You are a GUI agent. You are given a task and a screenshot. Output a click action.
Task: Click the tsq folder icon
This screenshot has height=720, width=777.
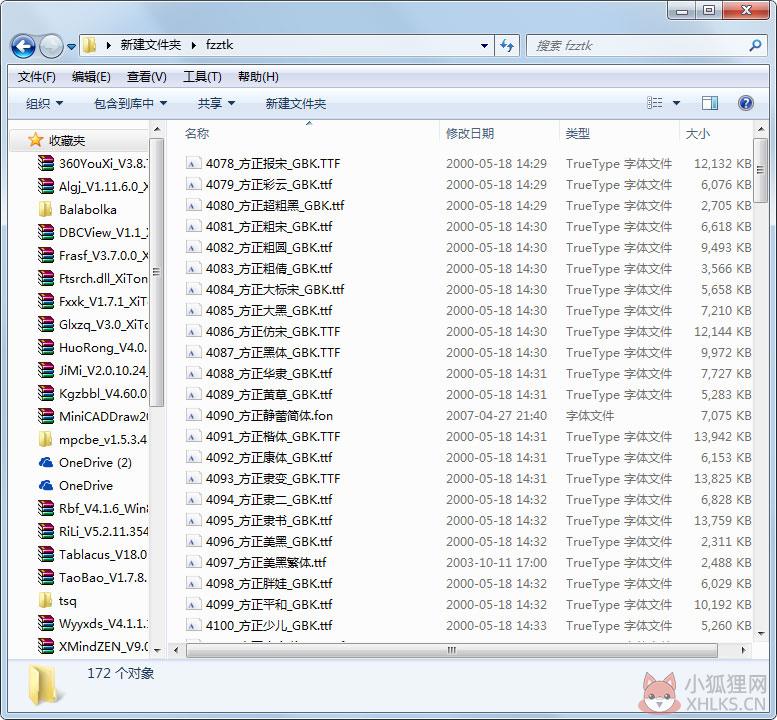click(46, 600)
